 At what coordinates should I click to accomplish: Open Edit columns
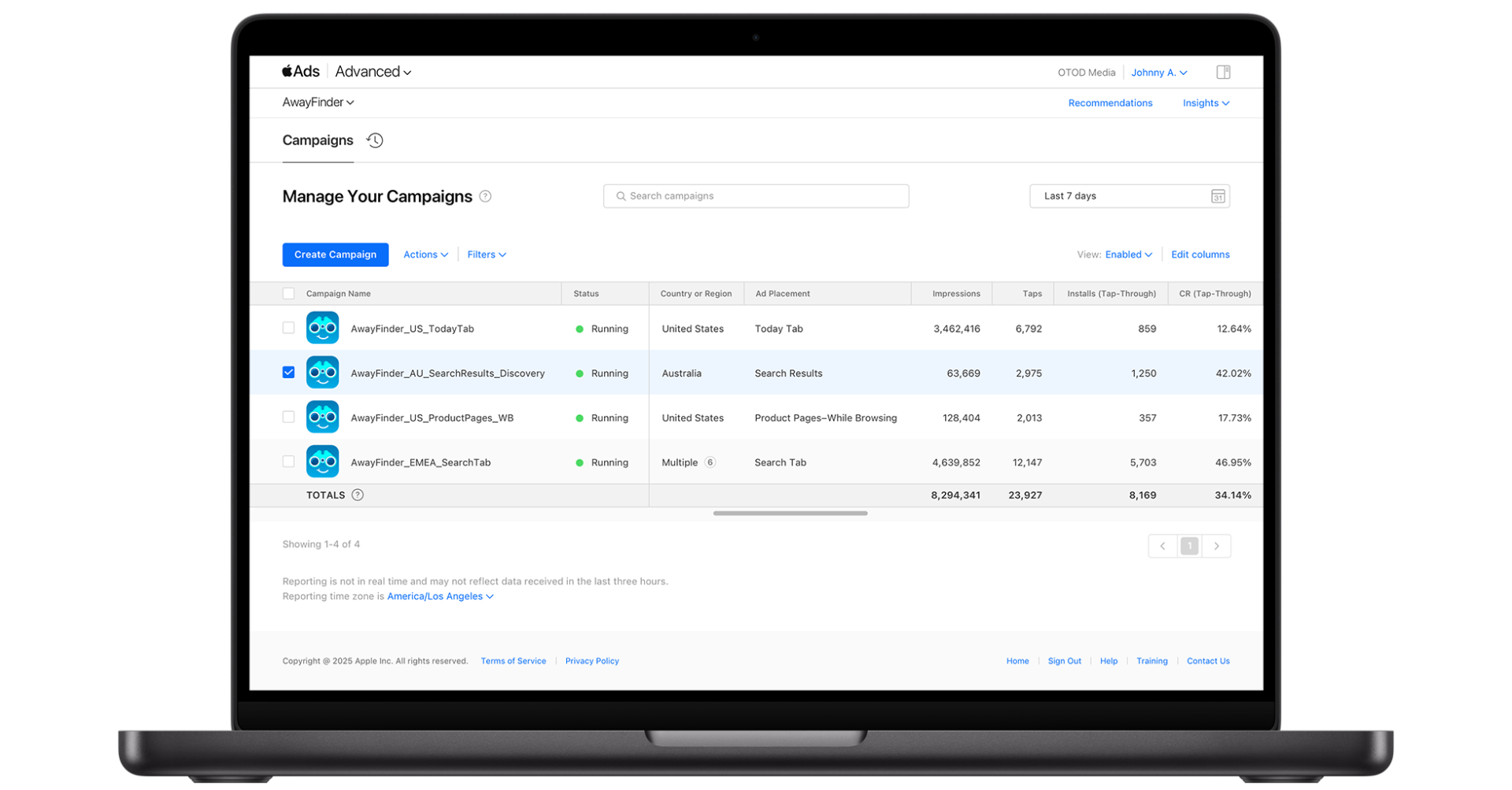click(1200, 254)
